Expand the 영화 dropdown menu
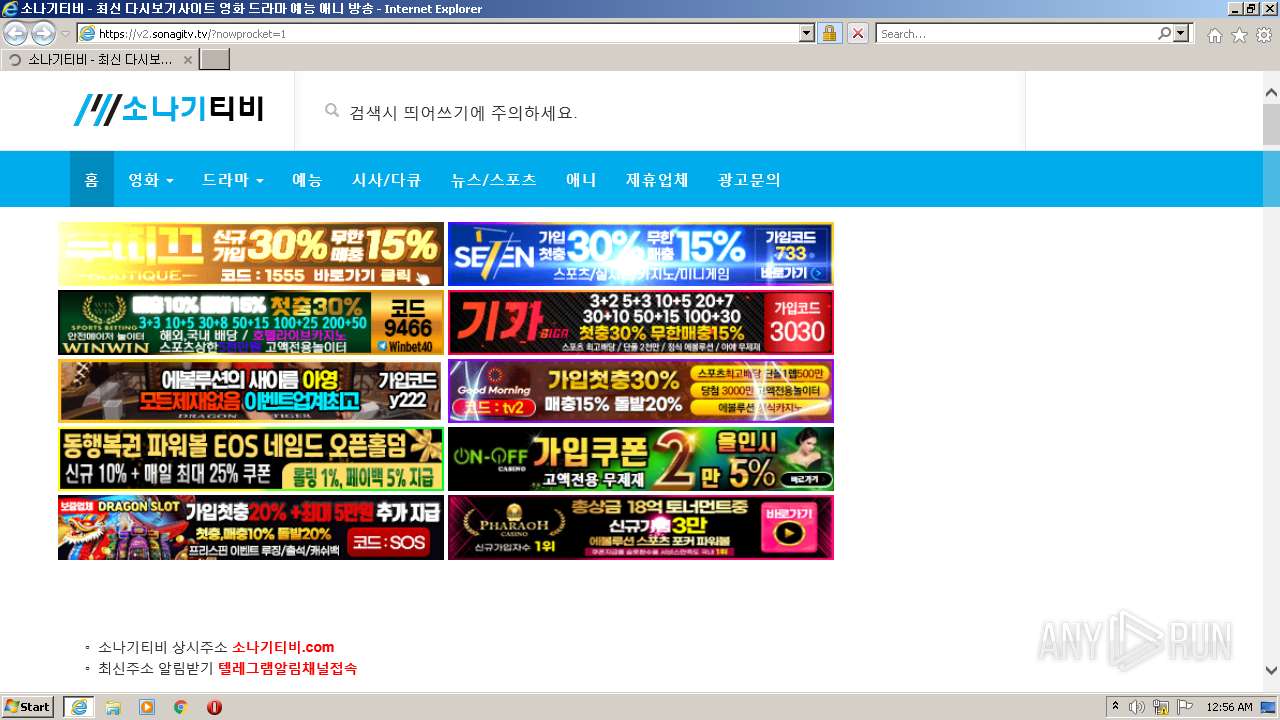The height and width of the screenshot is (720, 1280). click(x=151, y=180)
